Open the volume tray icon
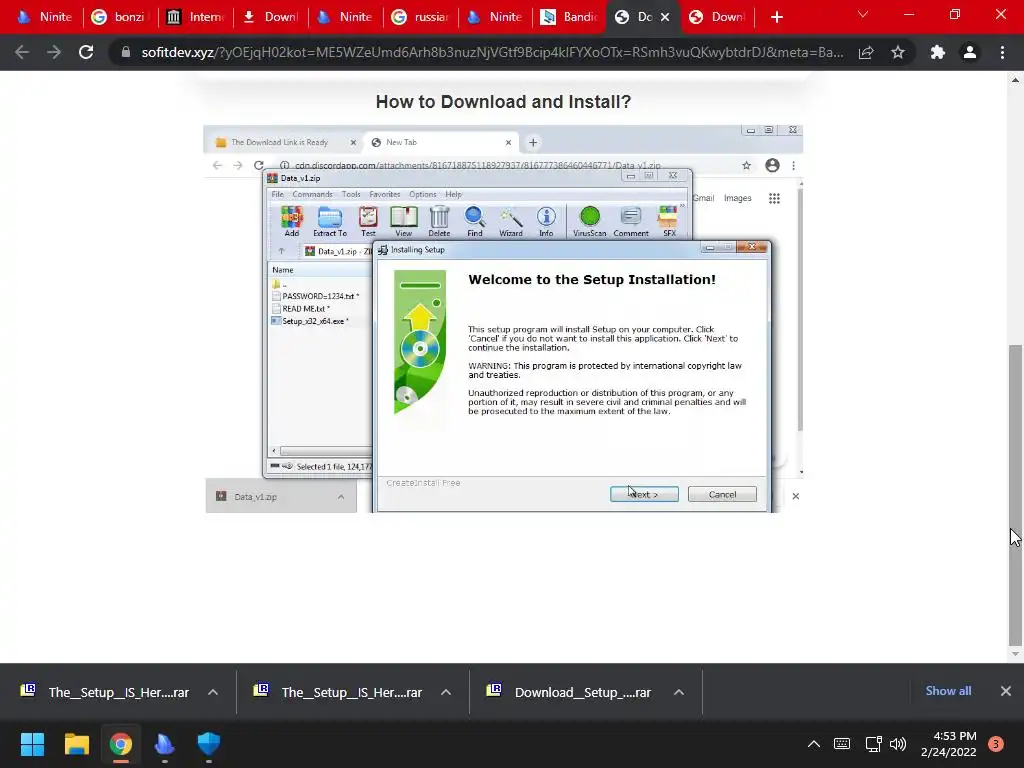Image resolution: width=1024 pixels, height=768 pixels. click(899, 744)
